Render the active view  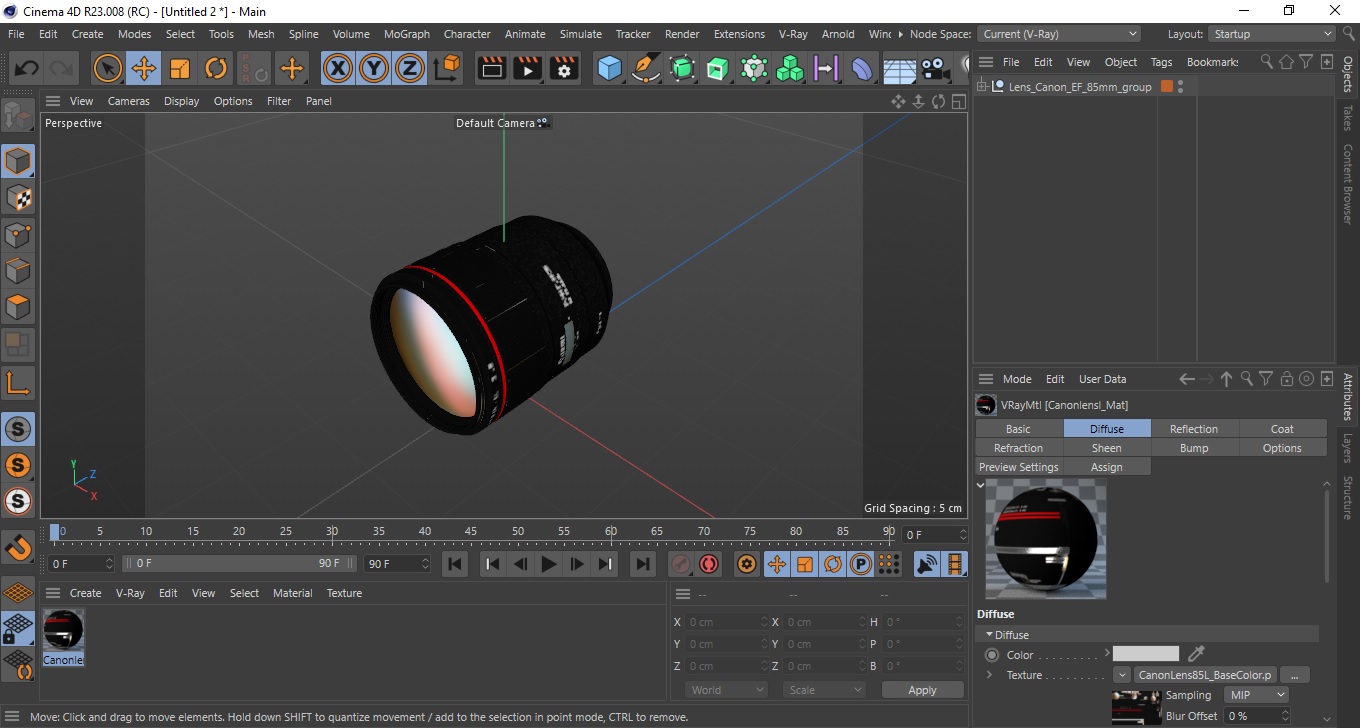491,68
